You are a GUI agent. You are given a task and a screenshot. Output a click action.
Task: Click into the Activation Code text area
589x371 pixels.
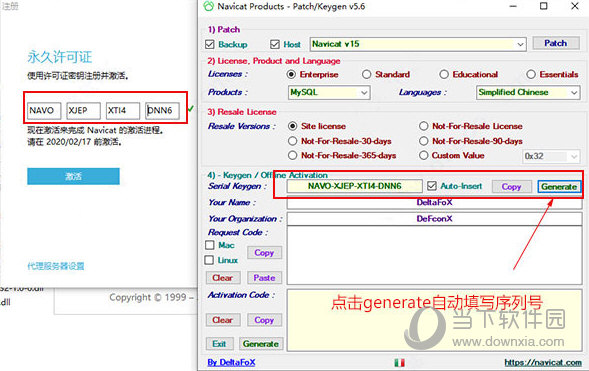point(434,320)
